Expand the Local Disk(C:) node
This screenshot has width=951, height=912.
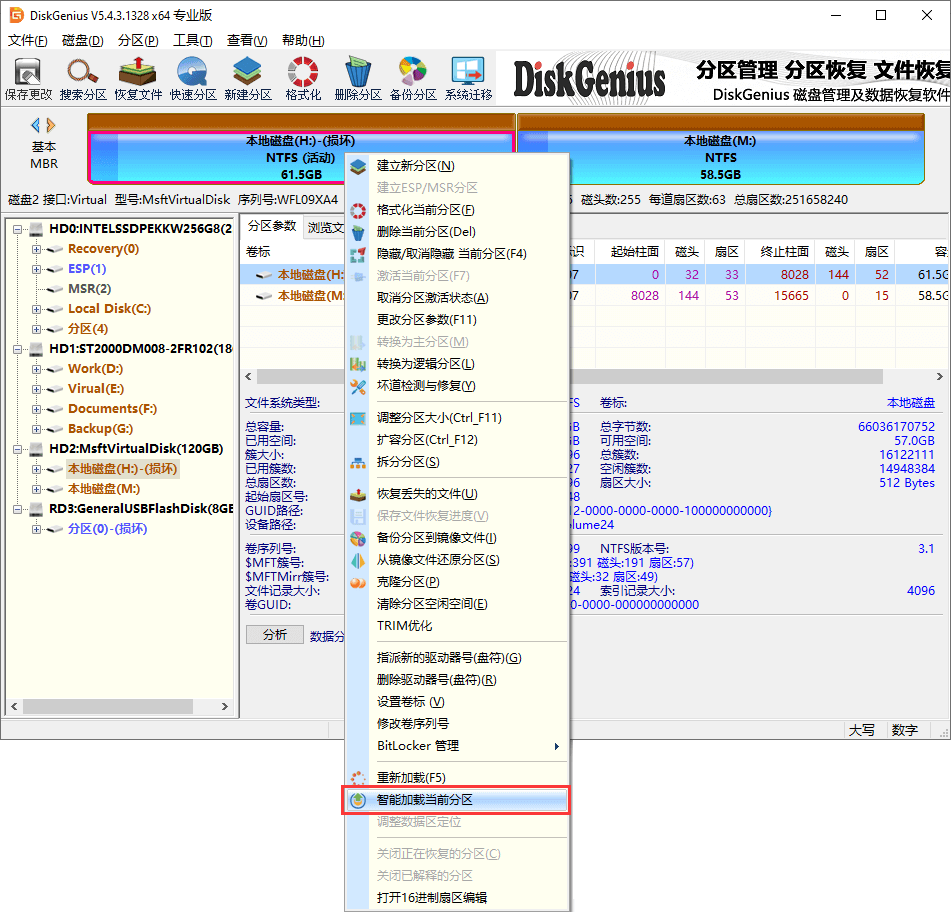[x=36, y=309]
